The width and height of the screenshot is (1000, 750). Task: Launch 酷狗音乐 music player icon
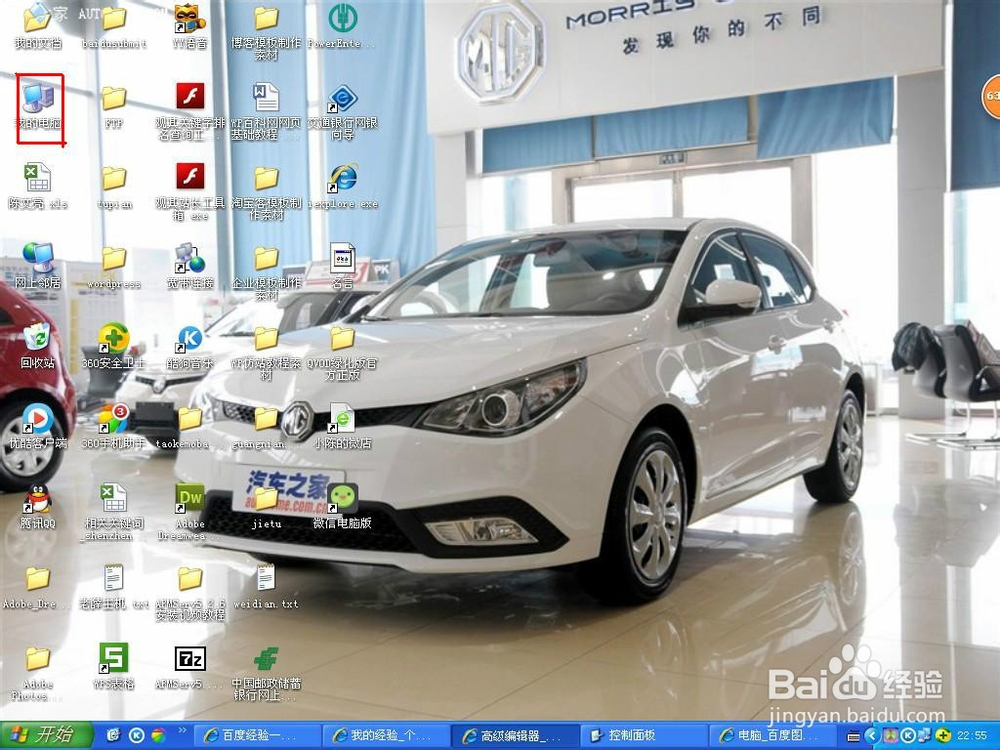[190, 339]
